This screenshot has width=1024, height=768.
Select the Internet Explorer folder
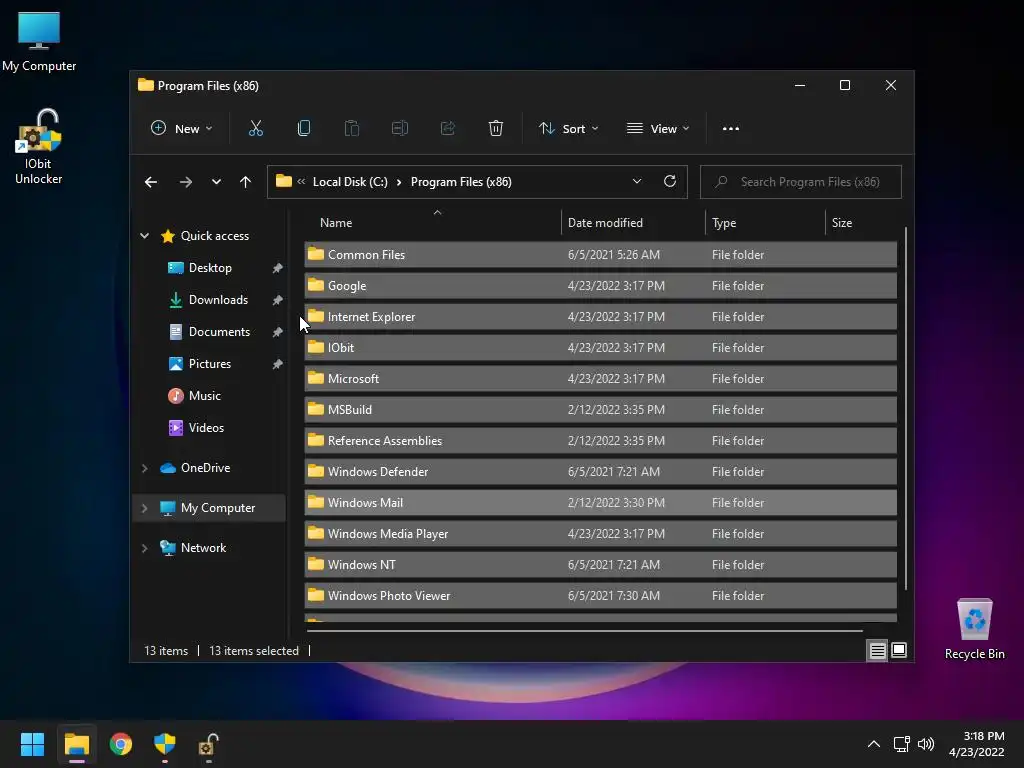tap(600, 317)
